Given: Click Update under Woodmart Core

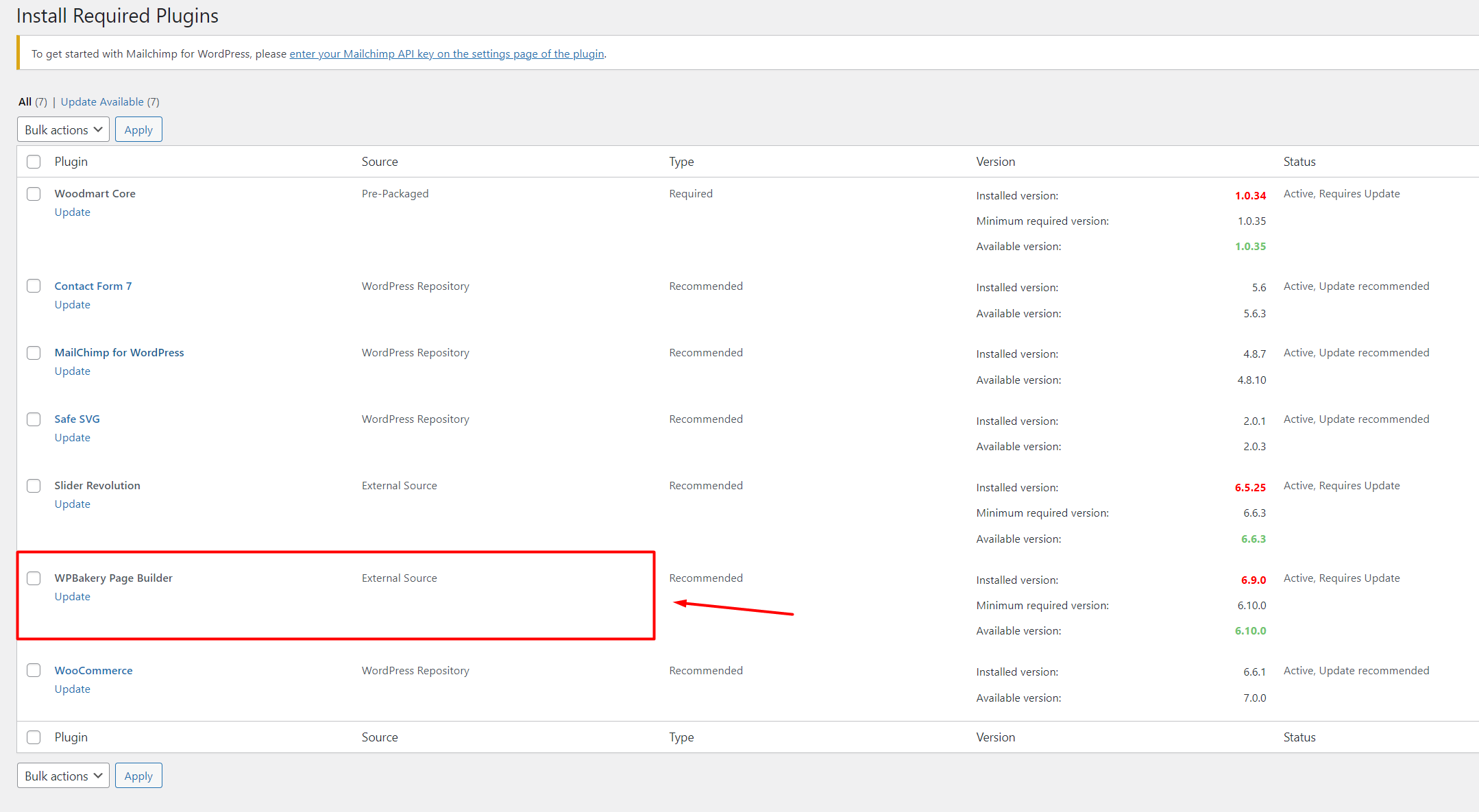Looking at the screenshot, I should coord(73,212).
